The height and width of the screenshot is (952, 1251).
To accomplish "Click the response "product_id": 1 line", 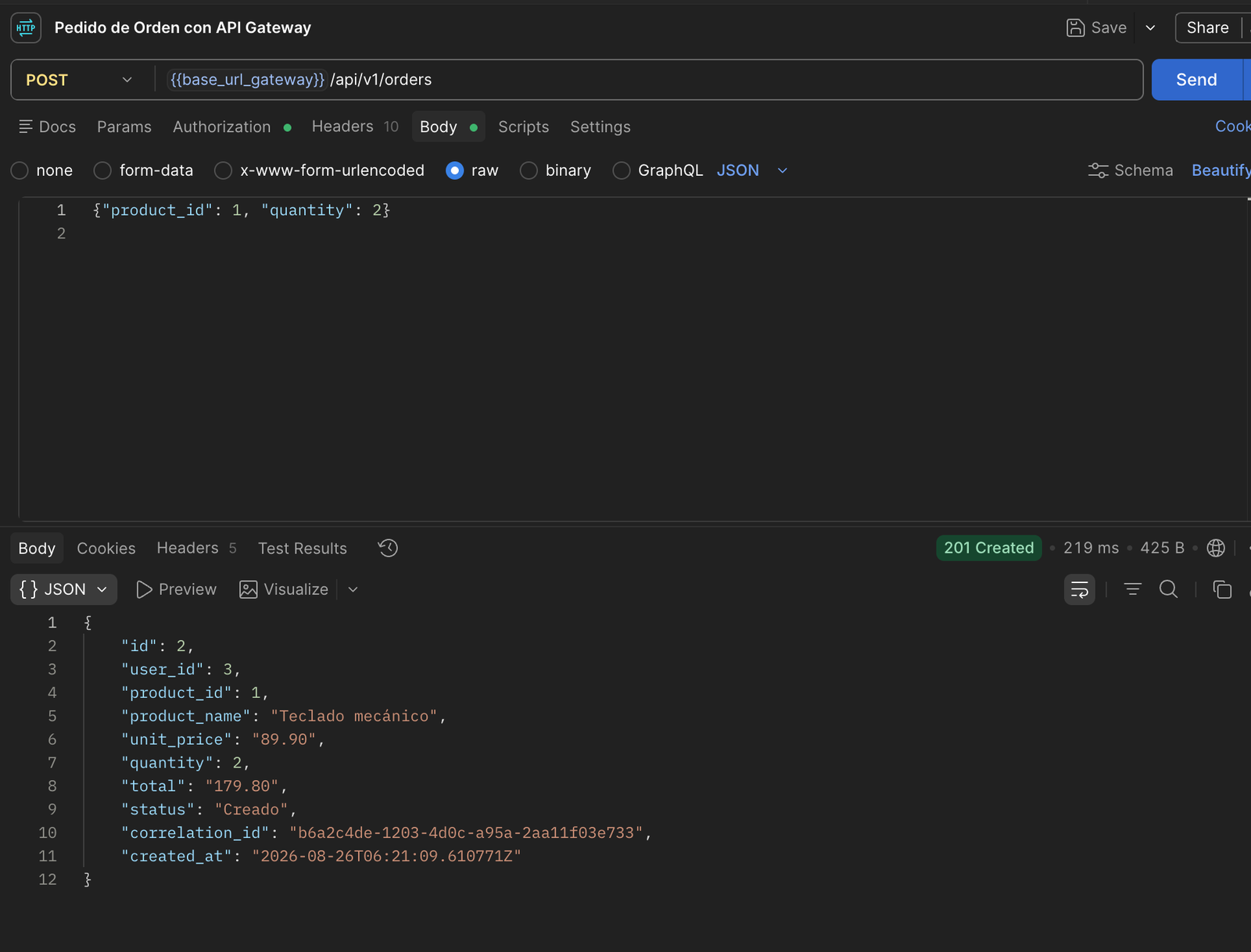I will pos(195,693).
